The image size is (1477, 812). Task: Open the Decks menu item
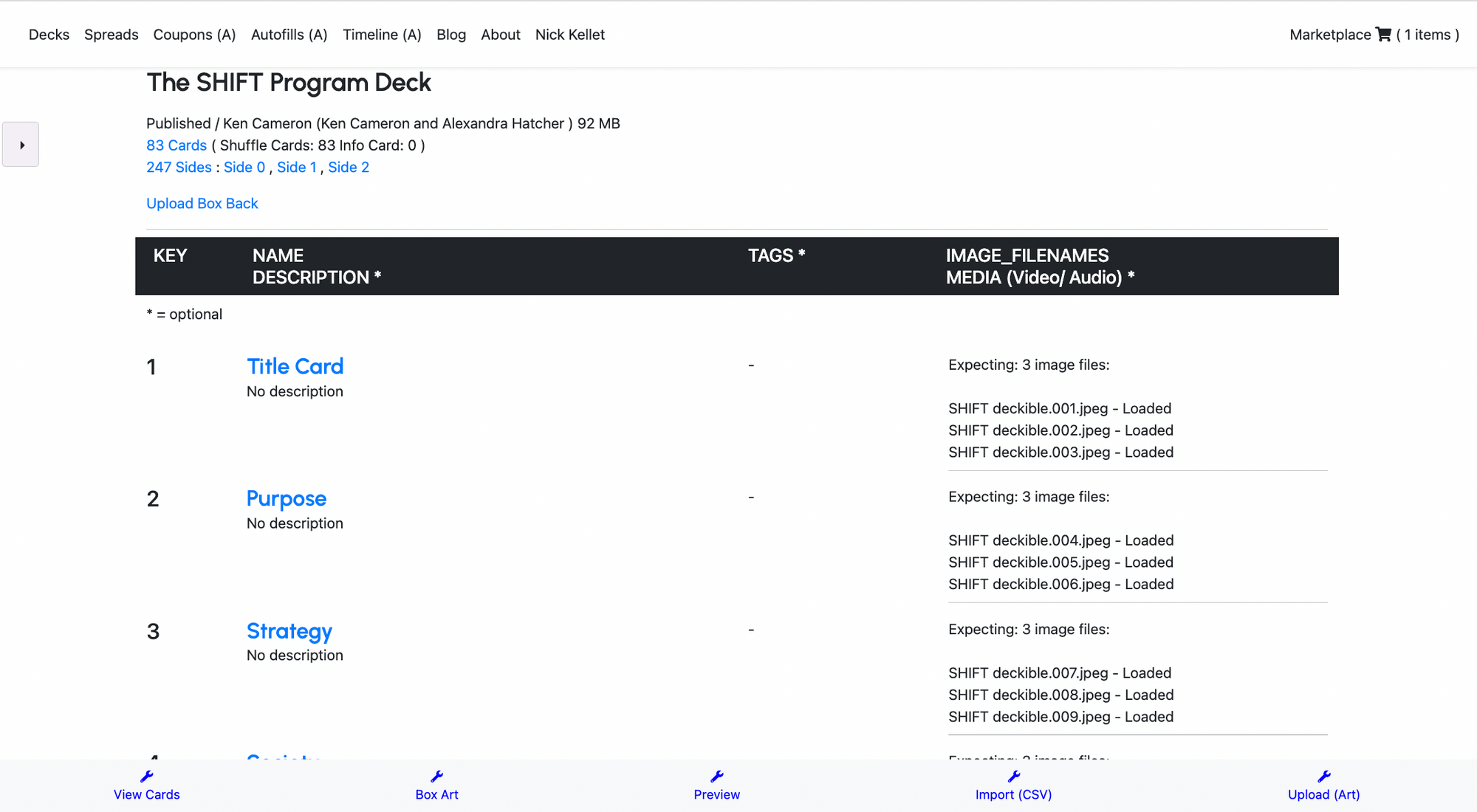coord(49,35)
